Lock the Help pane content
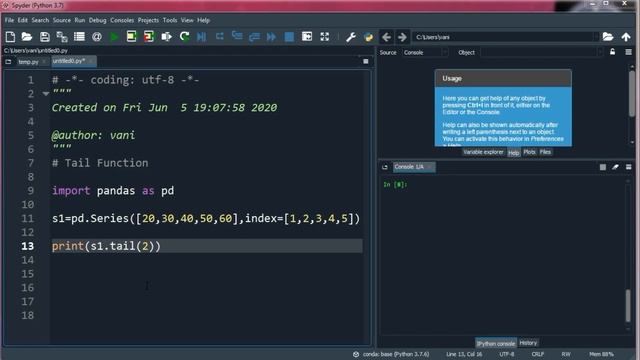640x360 pixels. [612, 52]
